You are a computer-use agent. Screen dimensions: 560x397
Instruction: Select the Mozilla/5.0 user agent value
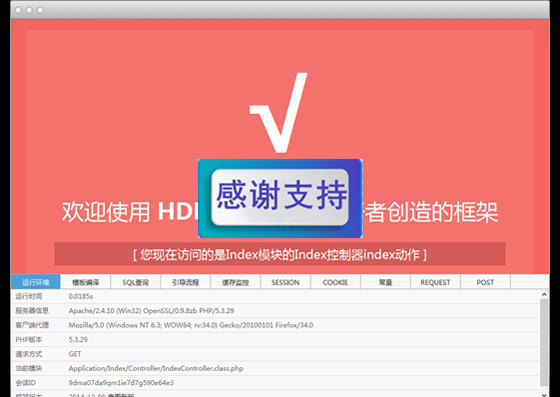tap(191, 325)
